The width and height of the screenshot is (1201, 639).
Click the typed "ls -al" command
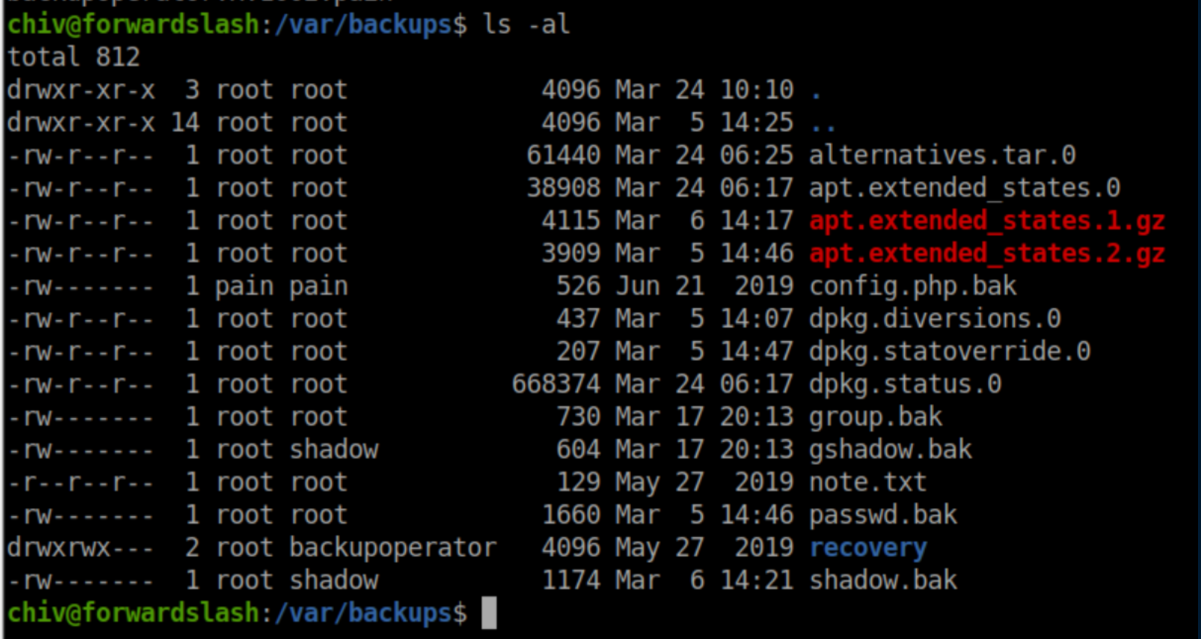coord(526,24)
